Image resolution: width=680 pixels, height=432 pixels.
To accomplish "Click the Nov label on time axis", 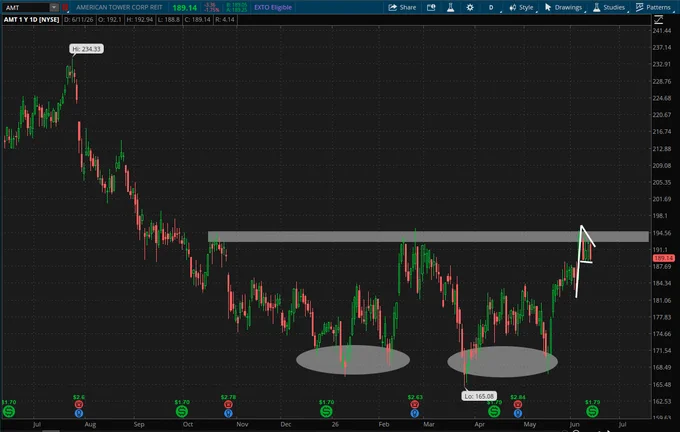I will (x=242, y=424).
